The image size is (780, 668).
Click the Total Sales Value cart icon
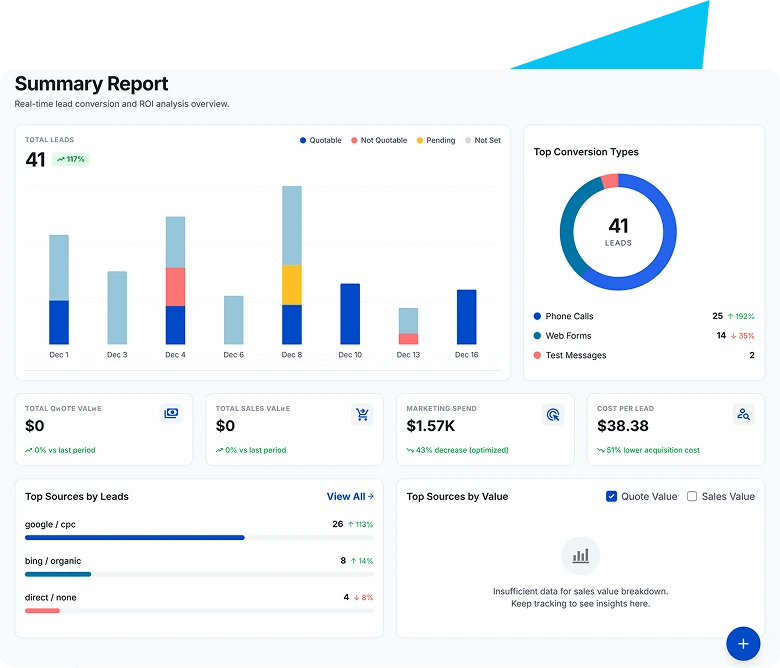pyautogui.click(x=362, y=414)
